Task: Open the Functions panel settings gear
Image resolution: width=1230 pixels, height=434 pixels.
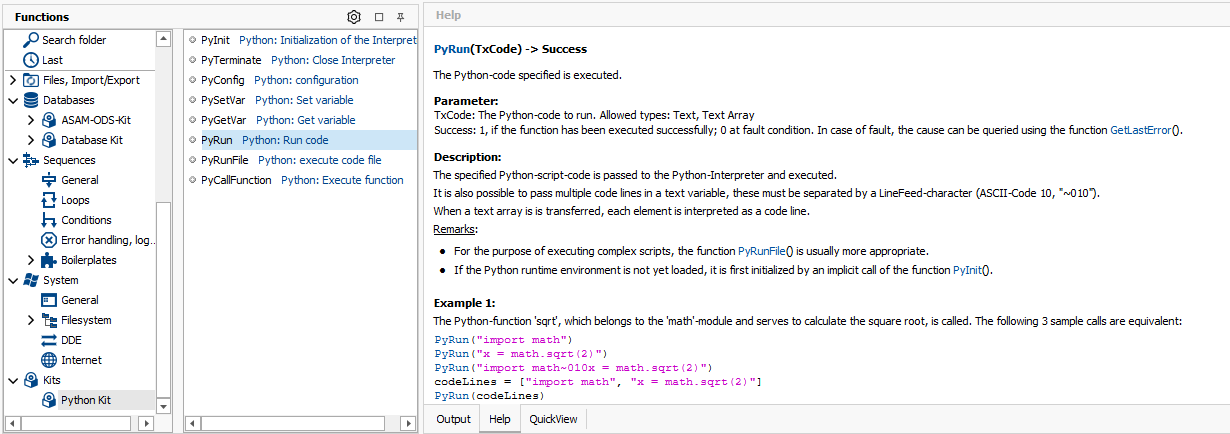Action: tap(354, 17)
